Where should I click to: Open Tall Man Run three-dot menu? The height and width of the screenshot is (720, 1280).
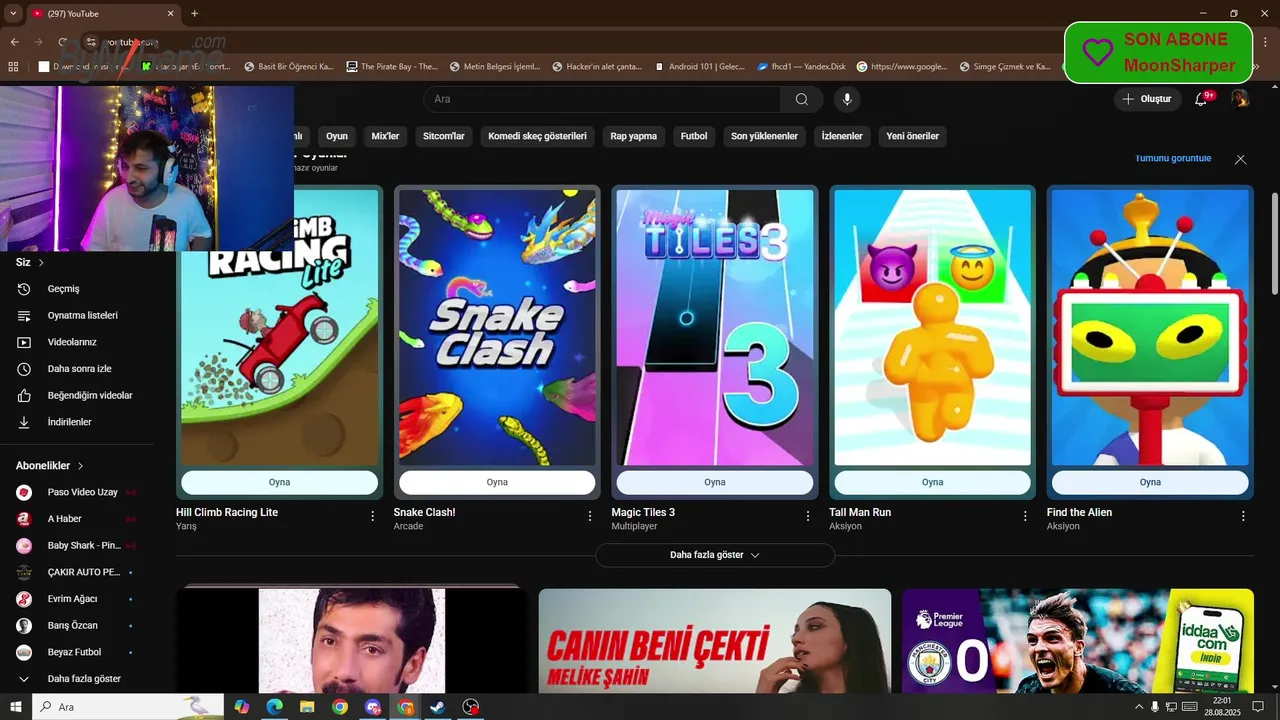1025,516
